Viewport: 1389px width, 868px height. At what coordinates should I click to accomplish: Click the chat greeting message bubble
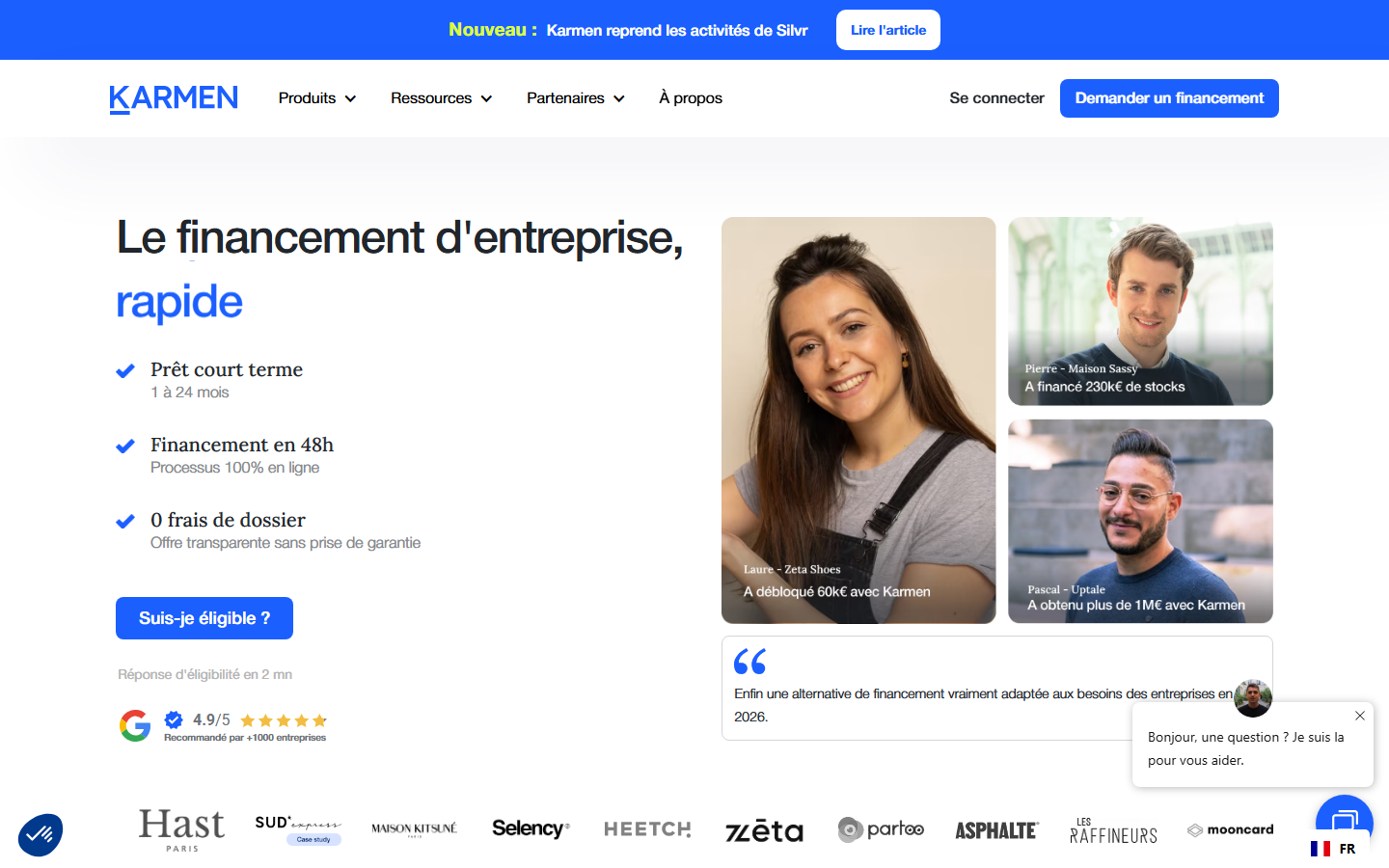pyautogui.click(x=1252, y=745)
